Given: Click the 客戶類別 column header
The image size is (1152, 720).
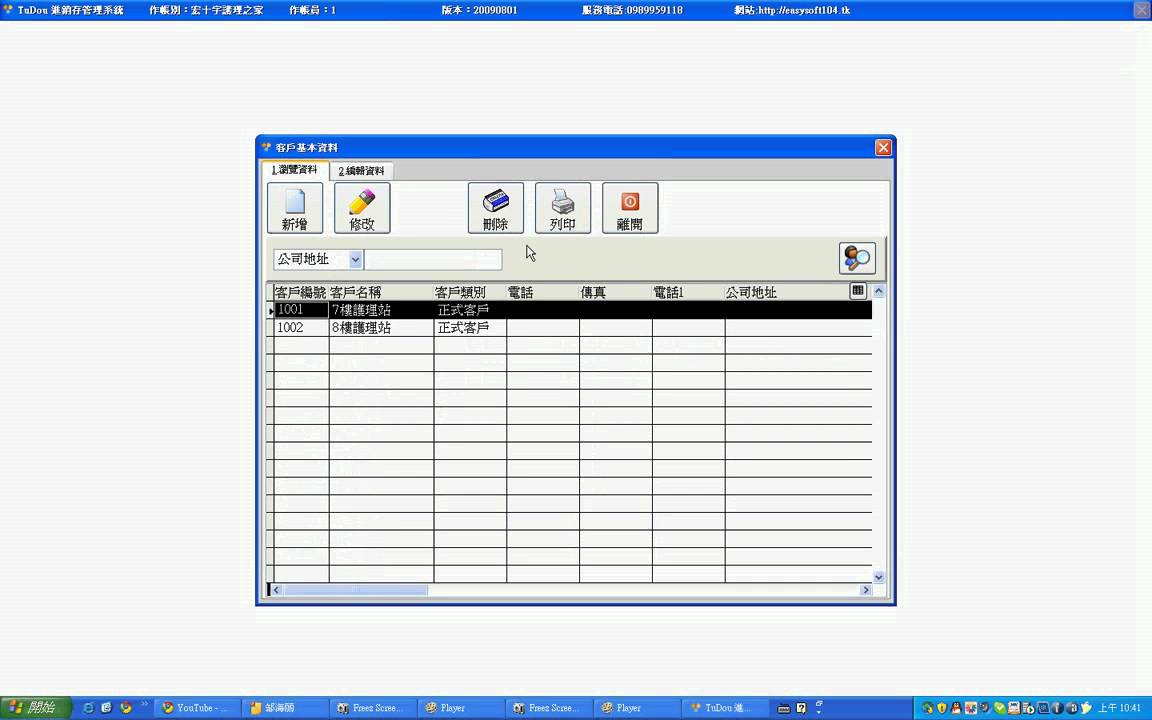Looking at the screenshot, I should (469, 292).
